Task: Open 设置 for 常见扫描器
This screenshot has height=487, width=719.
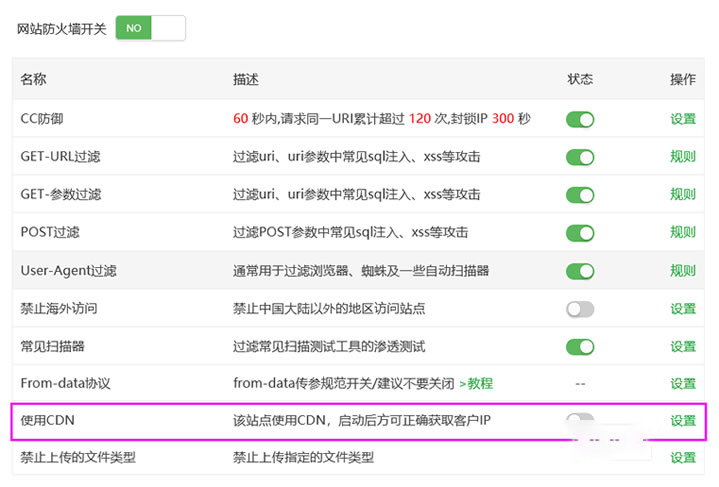Action: pyautogui.click(x=683, y=347)
